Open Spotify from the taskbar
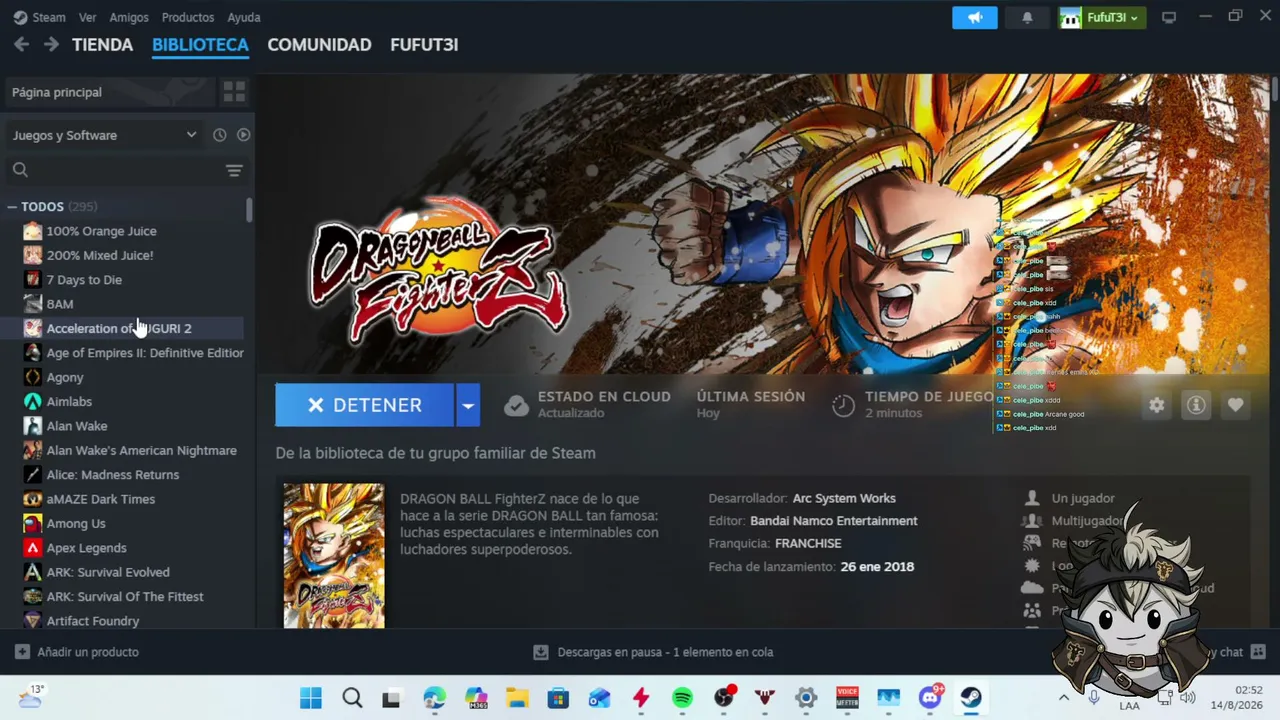The height and width of the screenshot is (720, 1280). pyautogui.click(x=683, y=698)
